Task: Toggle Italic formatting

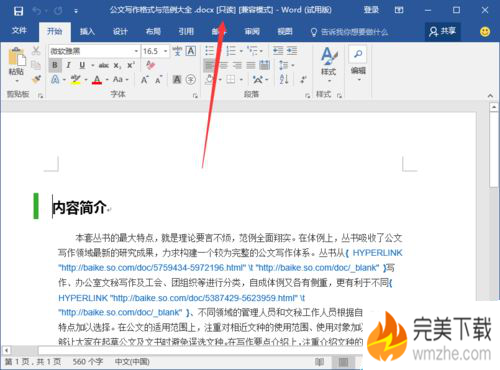Action: point(68,65)
